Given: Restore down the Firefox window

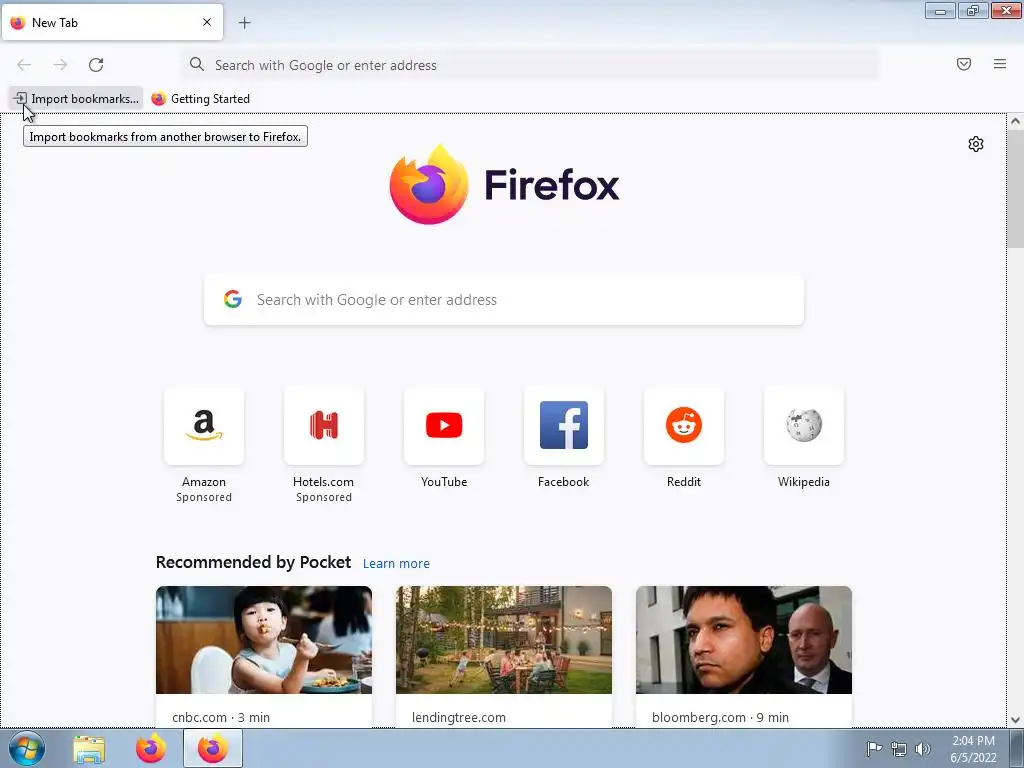Looking at the screenshot, I should click(973, 10).
